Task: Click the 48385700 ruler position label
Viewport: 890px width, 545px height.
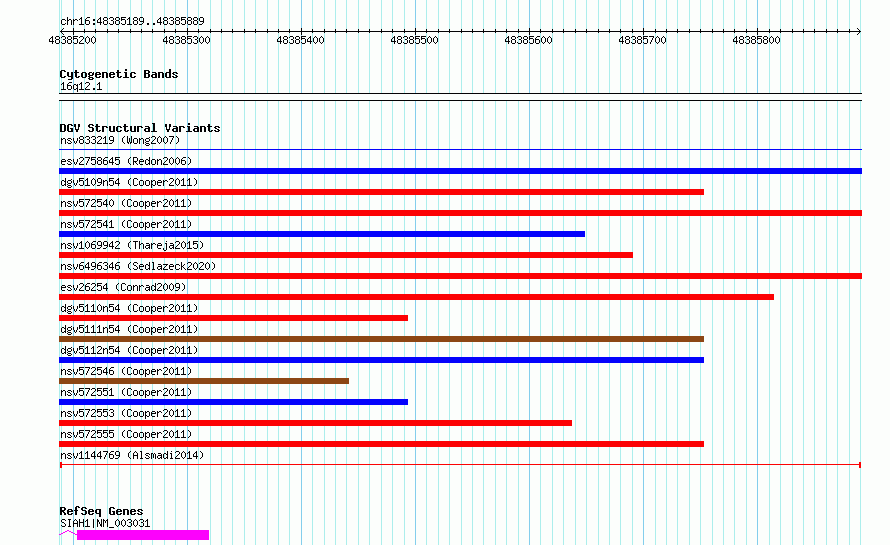Action: tap(643, 40)
